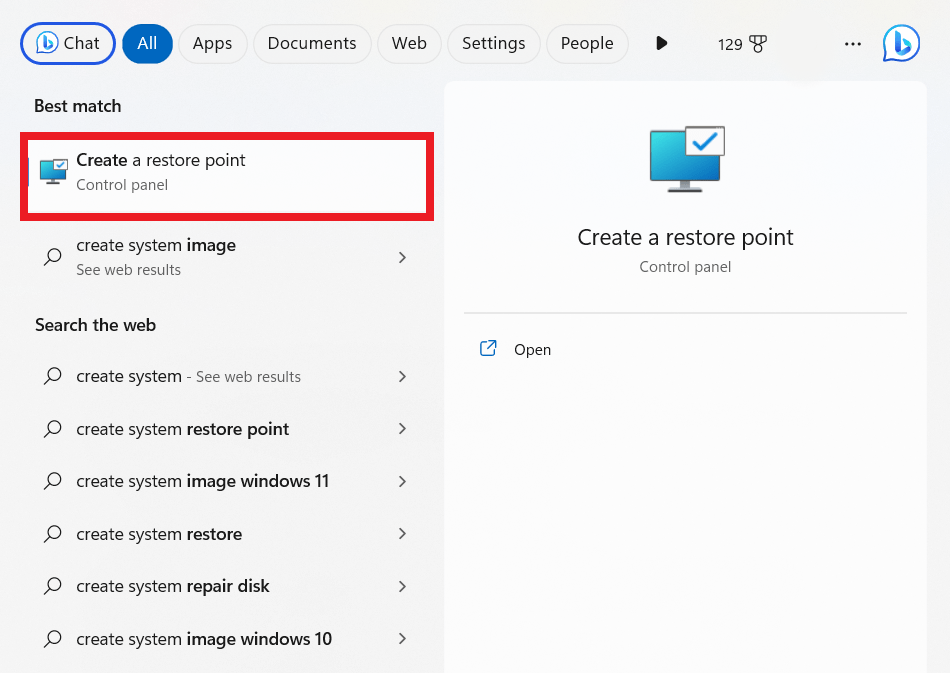The image size is (950, 673).
Task: Open the Chat button with Bing
Action: 68,44
